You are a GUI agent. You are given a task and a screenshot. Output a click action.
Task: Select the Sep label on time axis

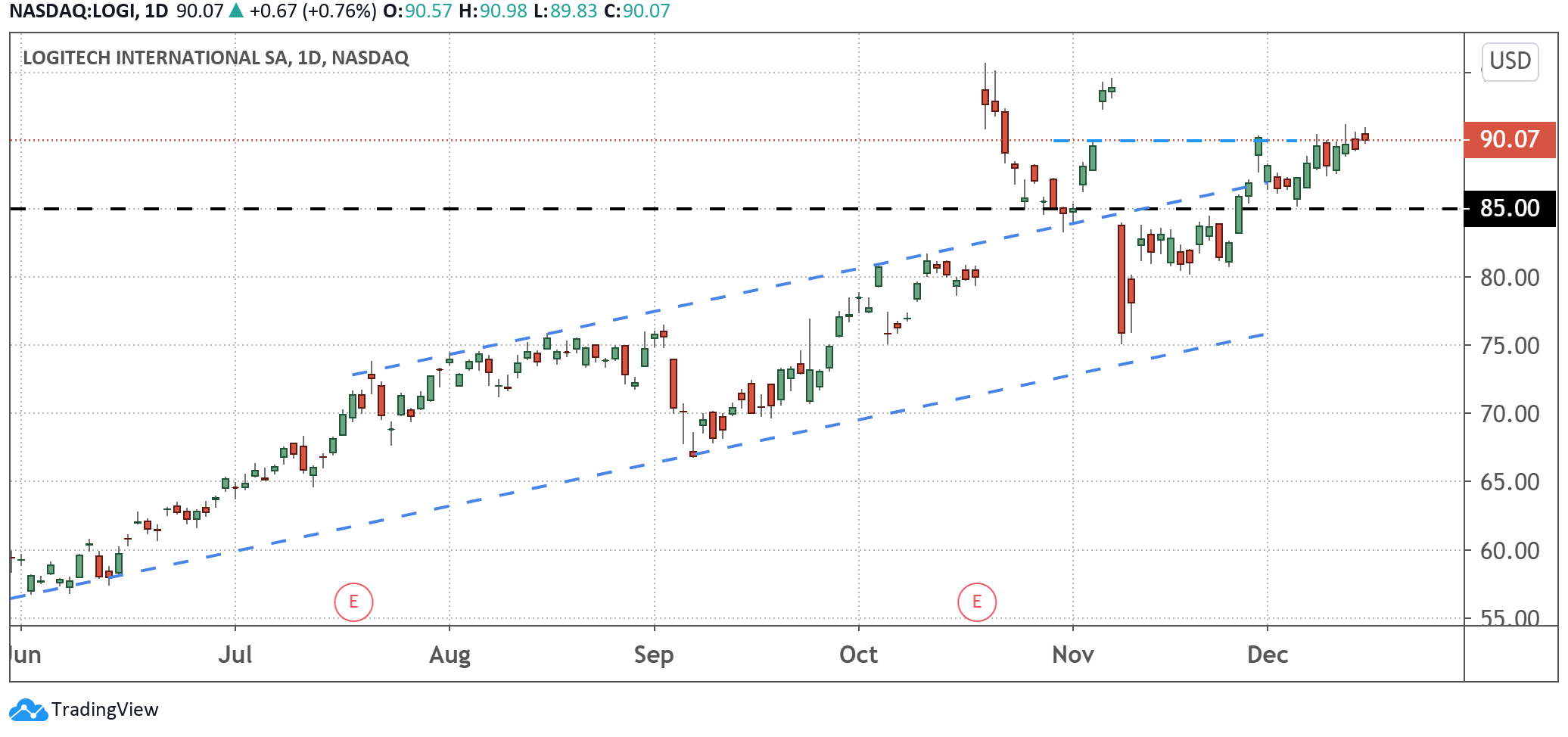[654, 655]
